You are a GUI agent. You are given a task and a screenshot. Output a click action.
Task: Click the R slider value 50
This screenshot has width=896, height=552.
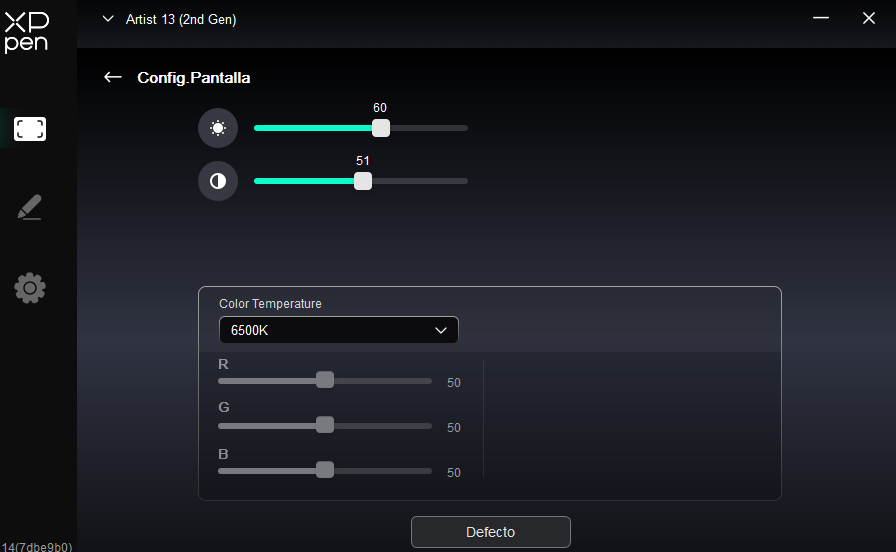(454, 383)
